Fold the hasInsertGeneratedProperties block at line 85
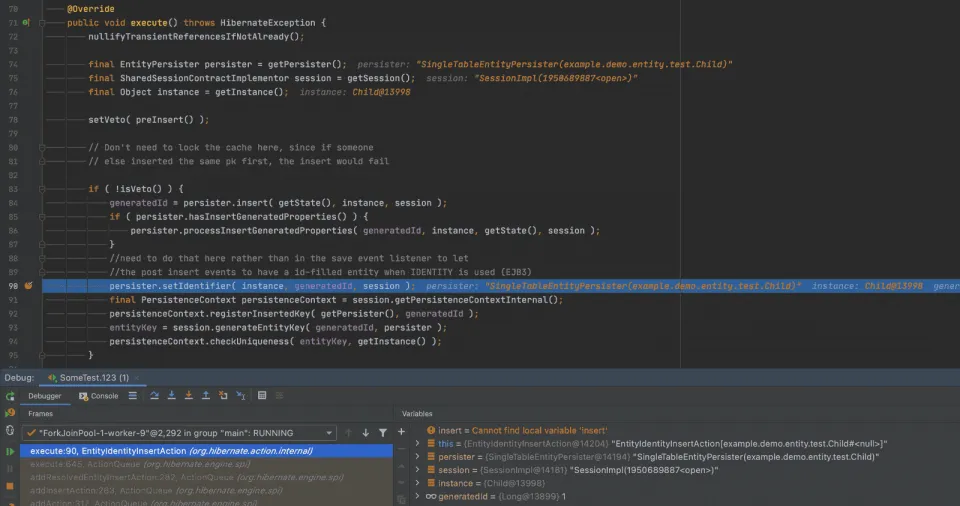The image size is (960, 506). click(42, 217)
